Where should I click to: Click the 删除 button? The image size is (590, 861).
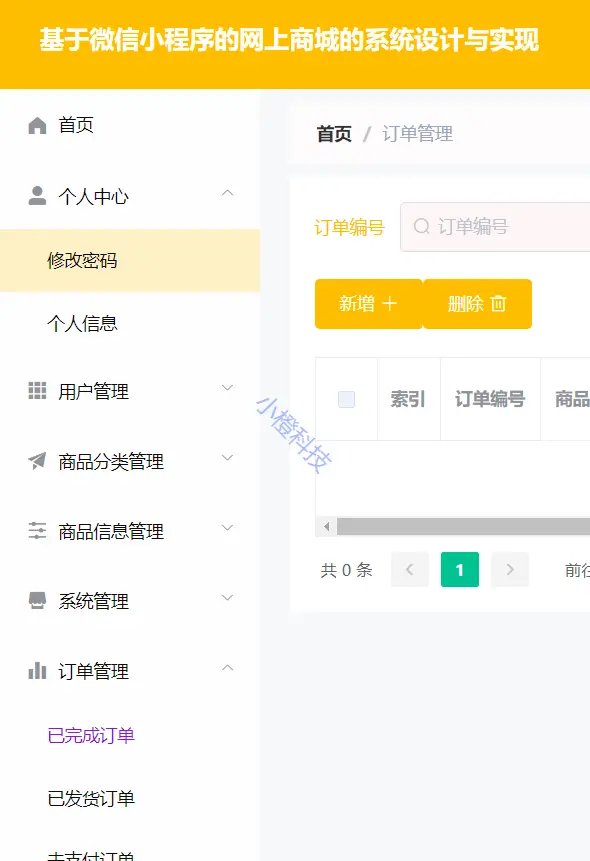(x=478, y=304)
